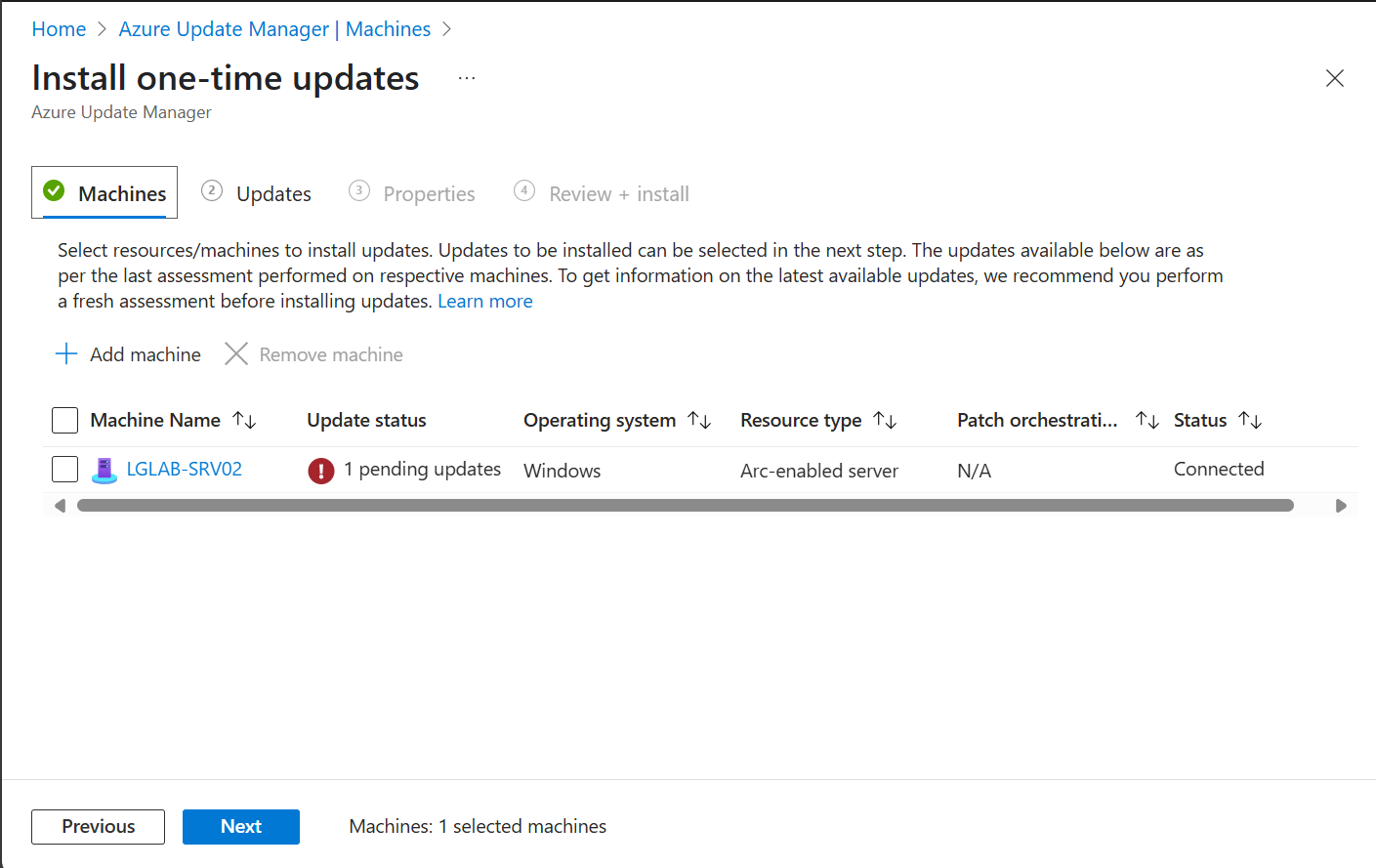1376x868 pixels.
Task: Sort by Patch orchestration column arrows
Action: (x=1147, y=420)
